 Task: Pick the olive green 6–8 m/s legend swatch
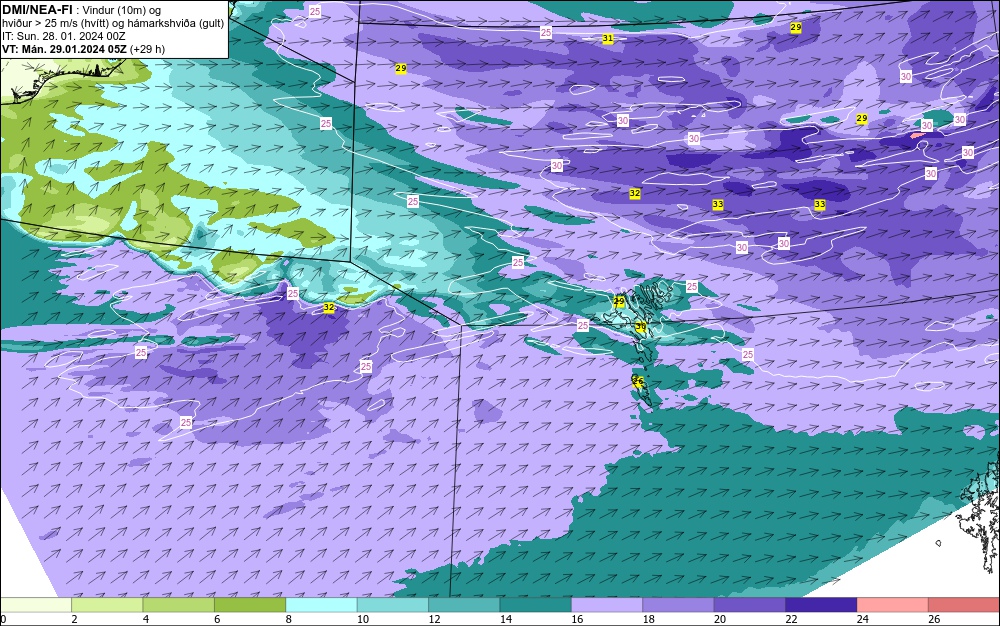click(x=250, y=605)
